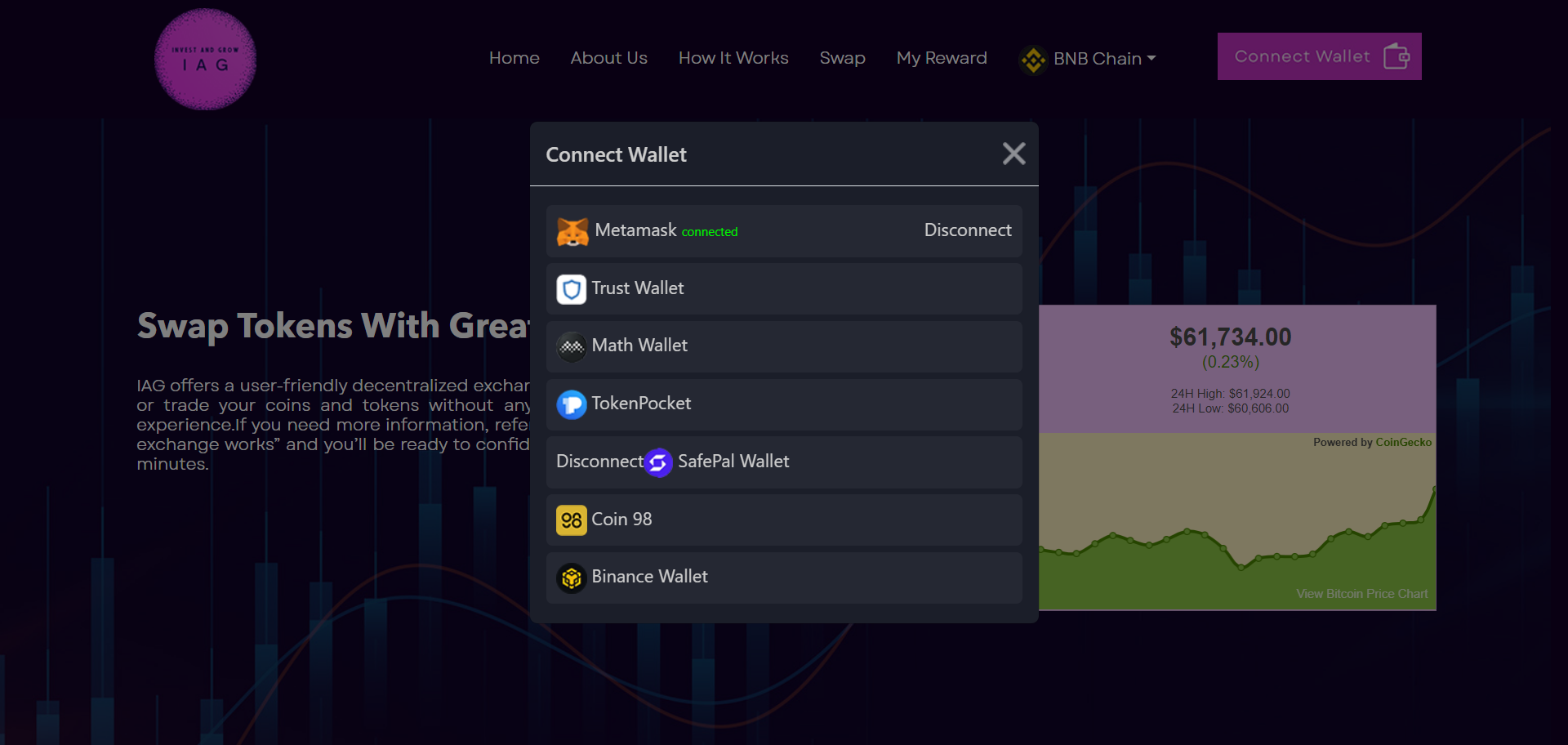1568x745 pixels.
Task: Open the My Reward page
Action: [942, 58]
